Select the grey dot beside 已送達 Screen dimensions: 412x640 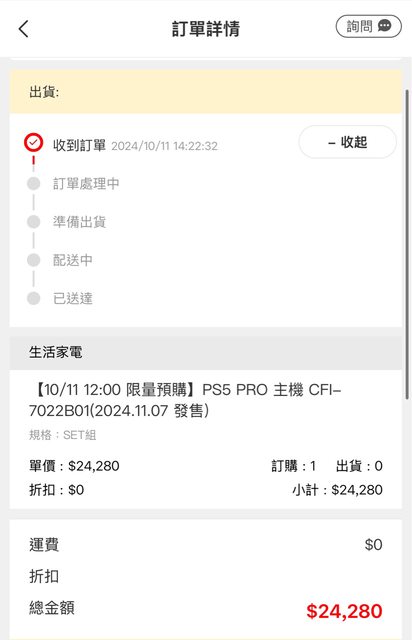(x=33, y=298)
